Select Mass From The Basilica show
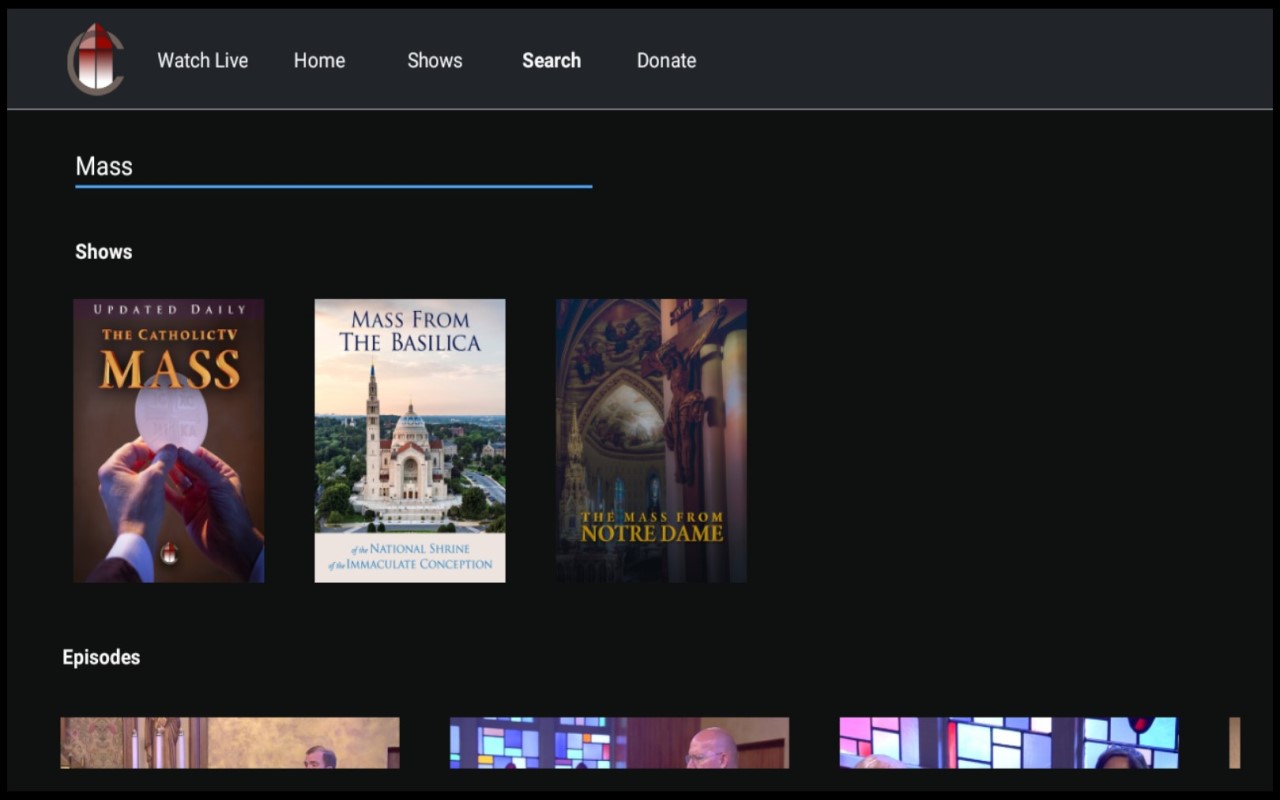 click(410, 440)
